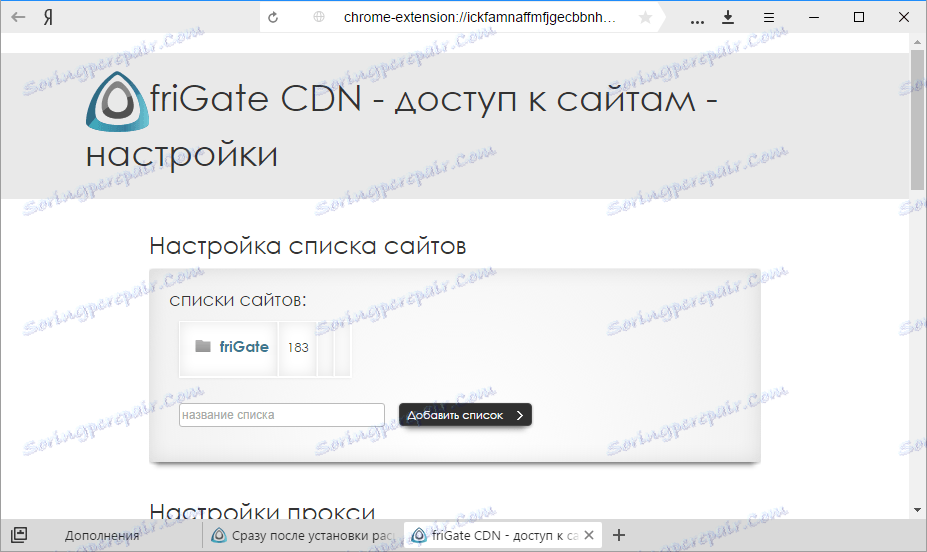Click the 'Добавить список' button

465,415
